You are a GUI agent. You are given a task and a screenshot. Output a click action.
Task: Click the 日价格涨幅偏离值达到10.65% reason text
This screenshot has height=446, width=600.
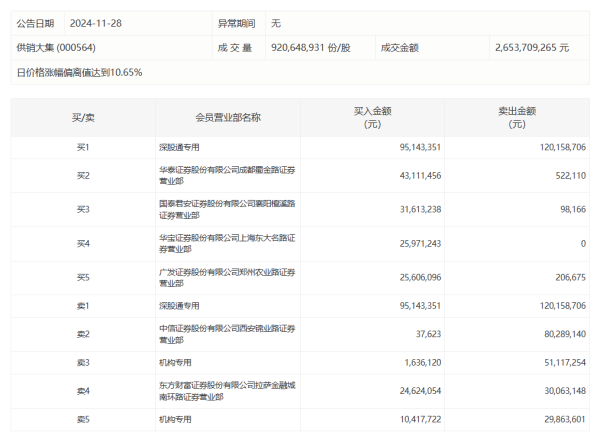coord(80,72)
